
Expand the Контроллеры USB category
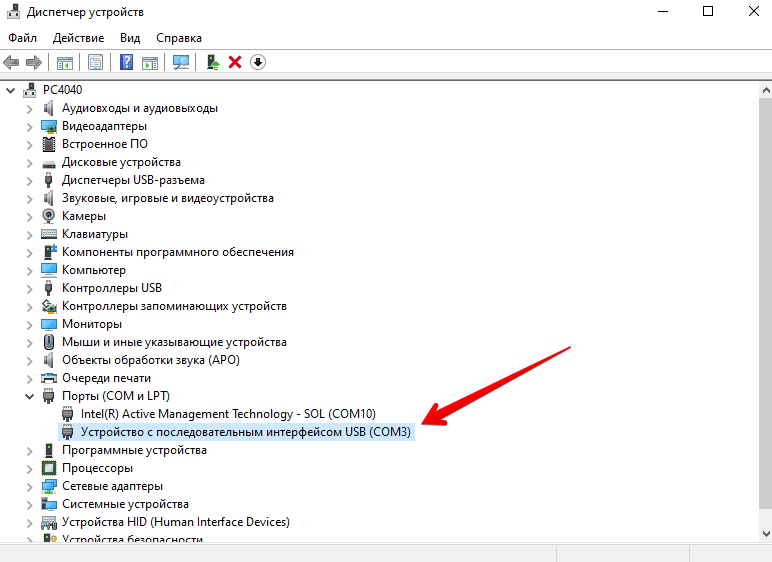29,288
